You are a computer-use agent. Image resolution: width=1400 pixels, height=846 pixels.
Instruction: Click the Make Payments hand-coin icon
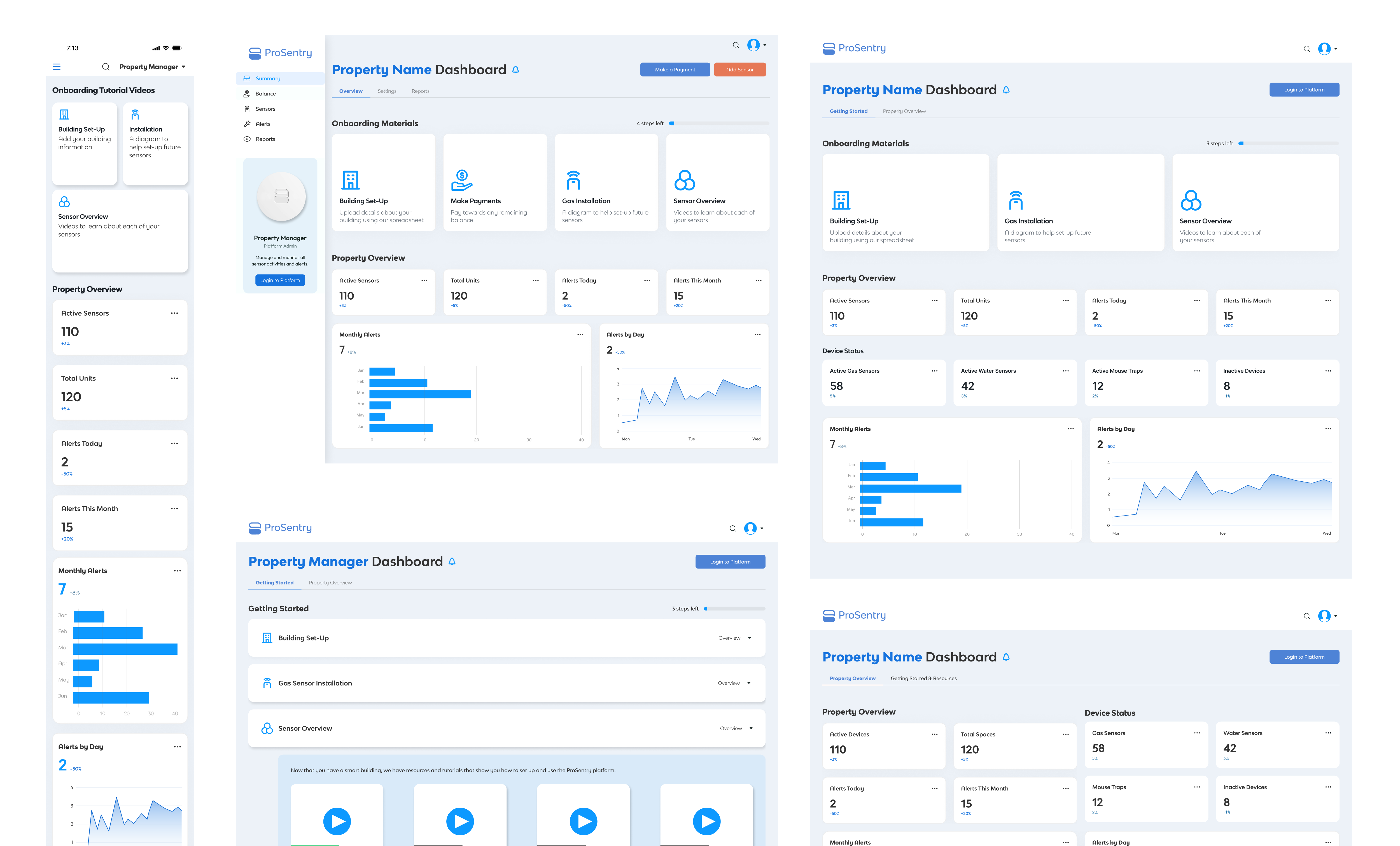point(461,180)
